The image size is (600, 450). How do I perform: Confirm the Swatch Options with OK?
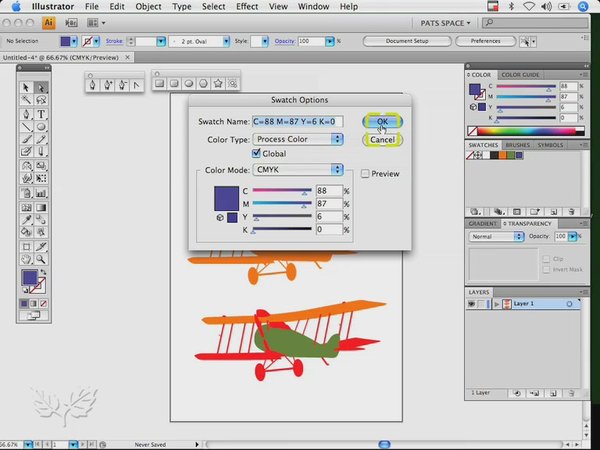point(382,121)
